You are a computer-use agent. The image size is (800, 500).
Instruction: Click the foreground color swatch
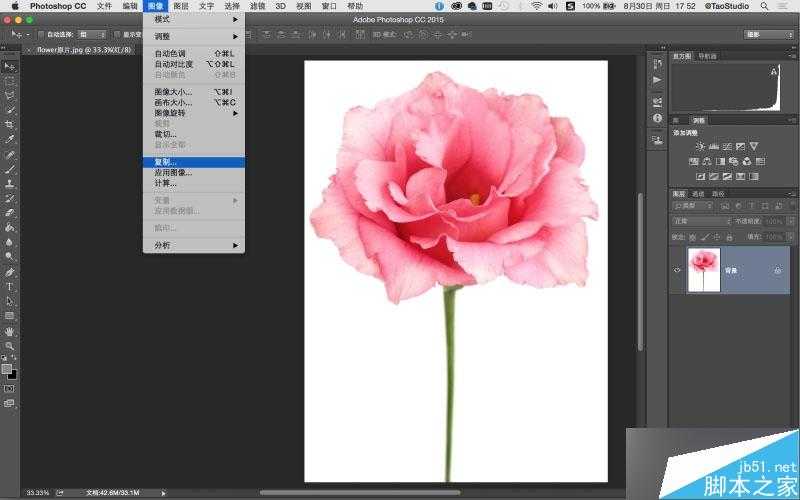[x=7, y=369]
